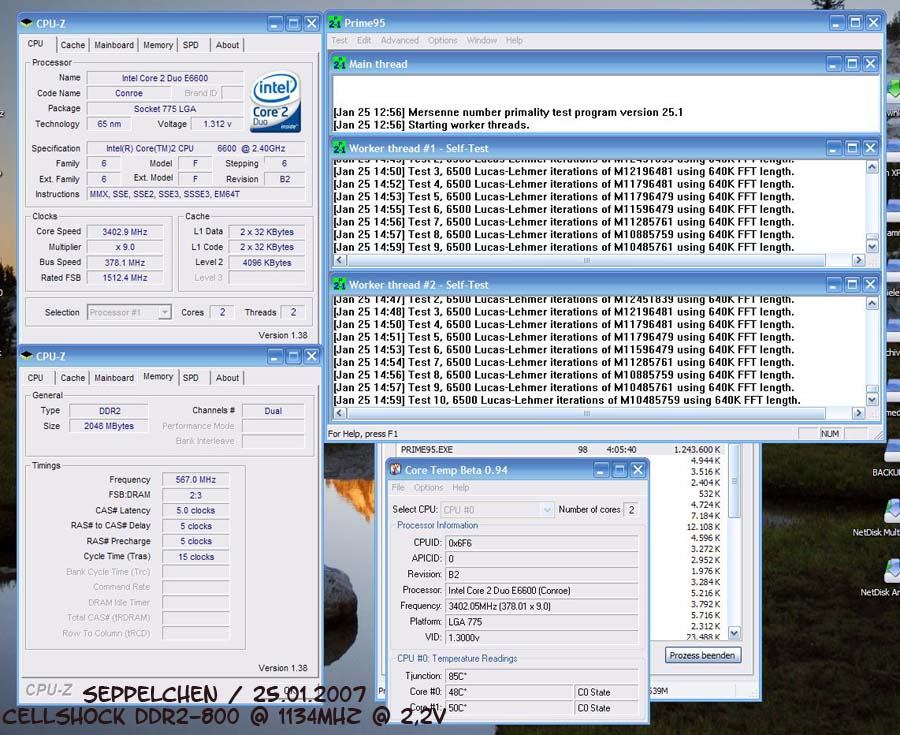Select the PRIME95.EXE row in the process list

[x=560, y=450]
